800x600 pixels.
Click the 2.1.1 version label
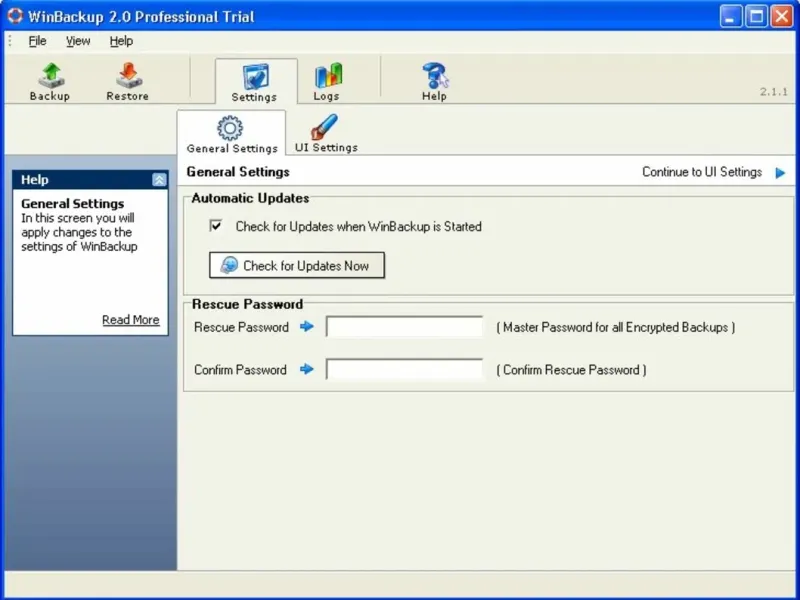pyautogui.click(x=773, y=92)
